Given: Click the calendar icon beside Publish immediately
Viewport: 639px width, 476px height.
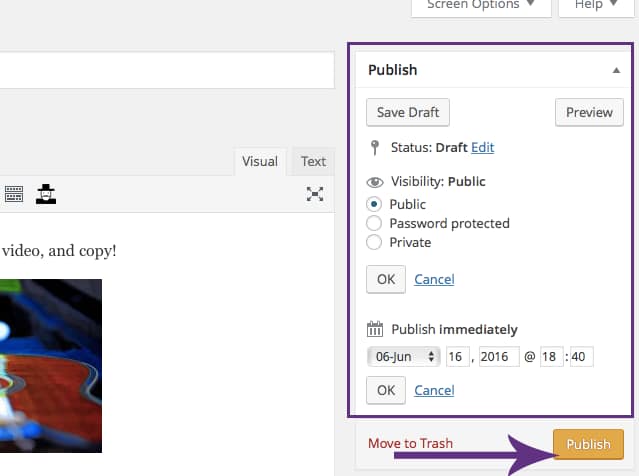Looking at the screenshot, I should (x=375, y=329).
